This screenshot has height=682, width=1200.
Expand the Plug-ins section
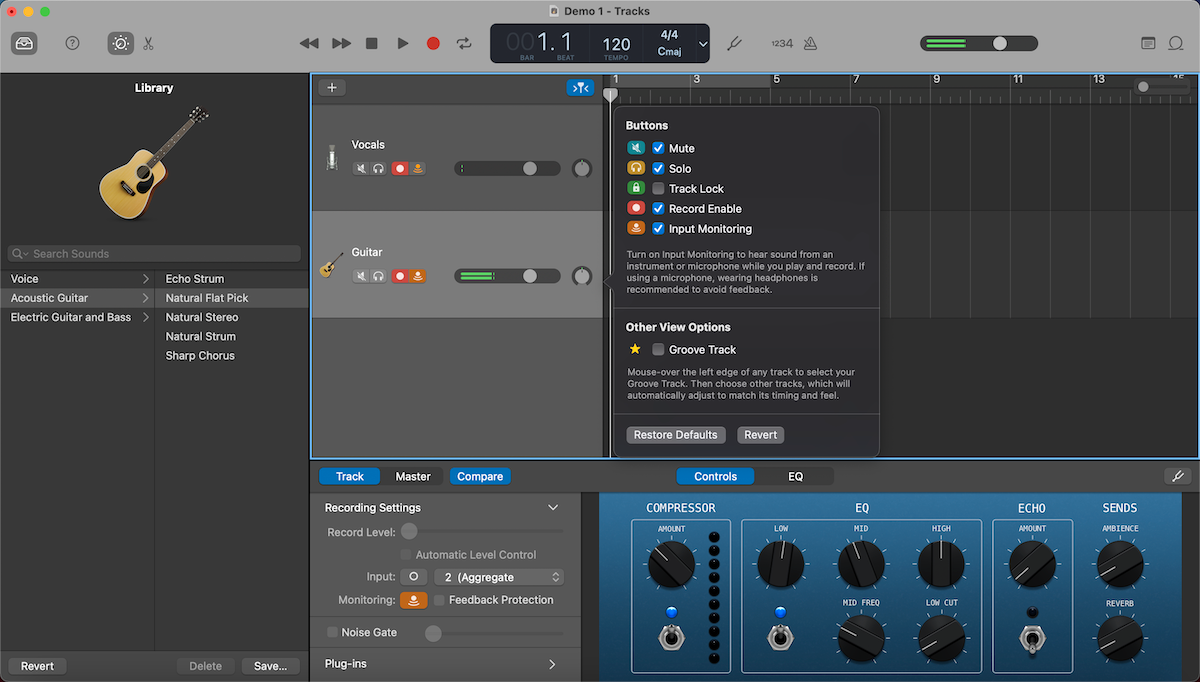553,664
